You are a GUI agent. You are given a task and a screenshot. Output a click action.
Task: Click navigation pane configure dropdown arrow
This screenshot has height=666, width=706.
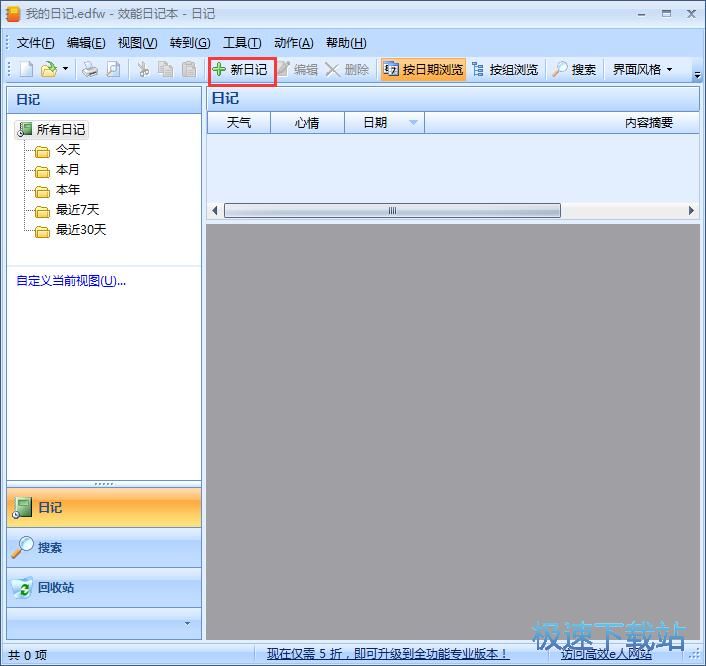click(x=187, y=623)
